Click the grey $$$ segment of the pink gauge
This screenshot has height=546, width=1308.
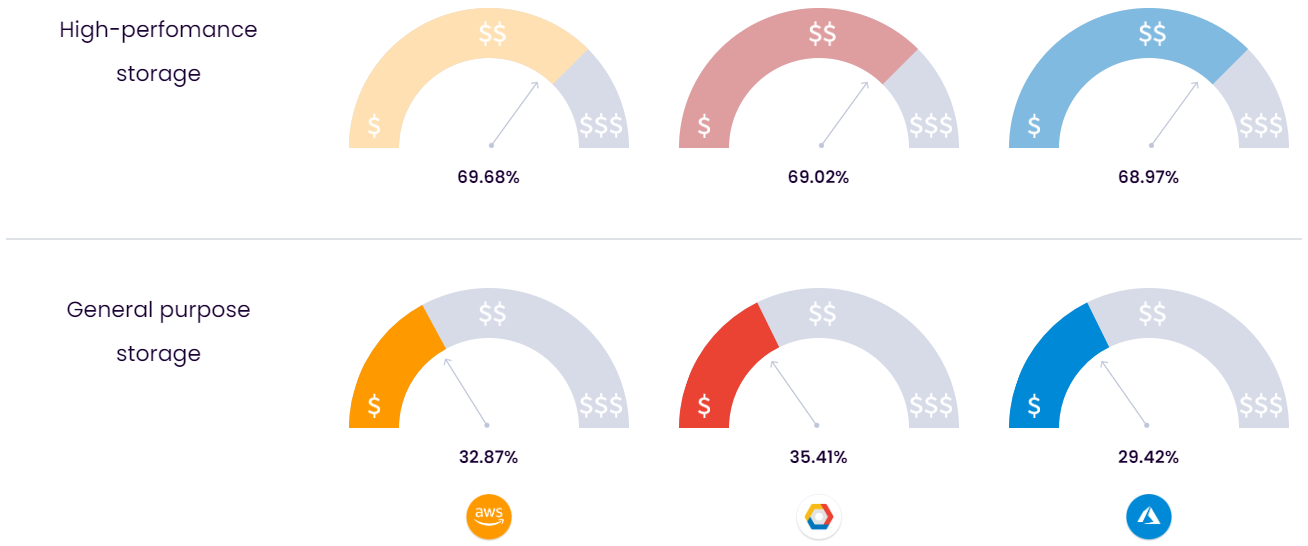point(931,125)
